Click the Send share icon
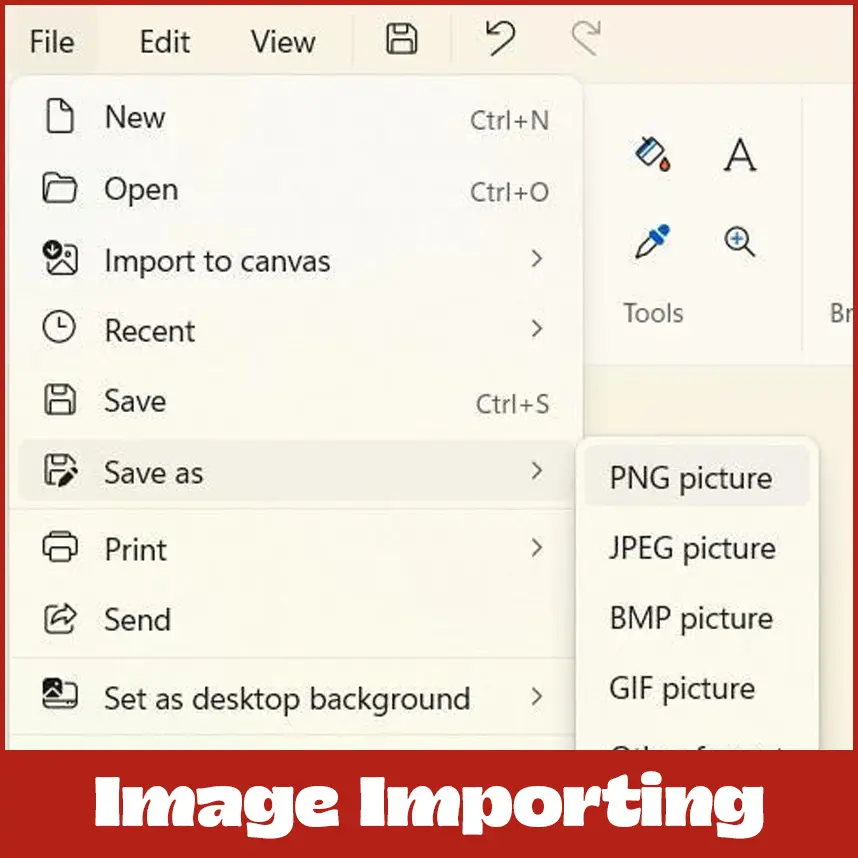This screenshot has height=858, width=858. click(x=60, y=619)
